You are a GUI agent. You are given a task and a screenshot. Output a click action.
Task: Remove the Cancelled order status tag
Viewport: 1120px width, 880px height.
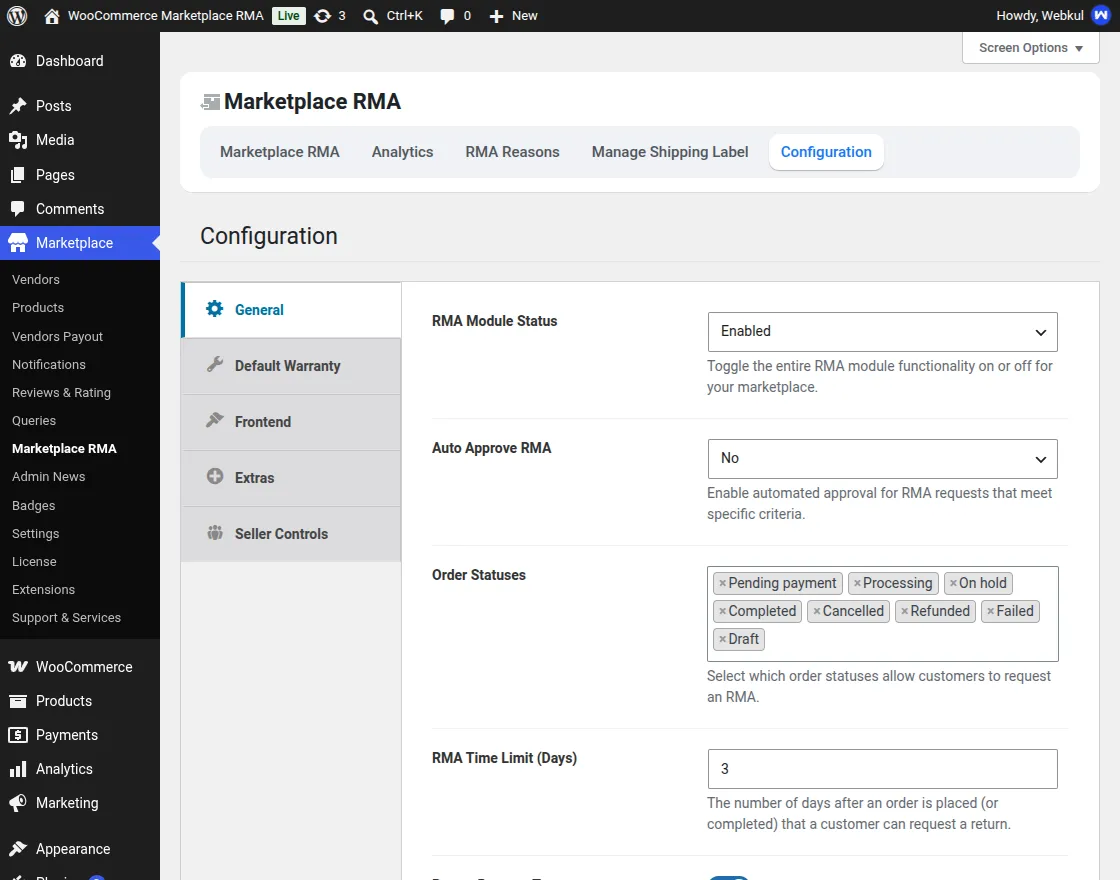pos(816,611)
